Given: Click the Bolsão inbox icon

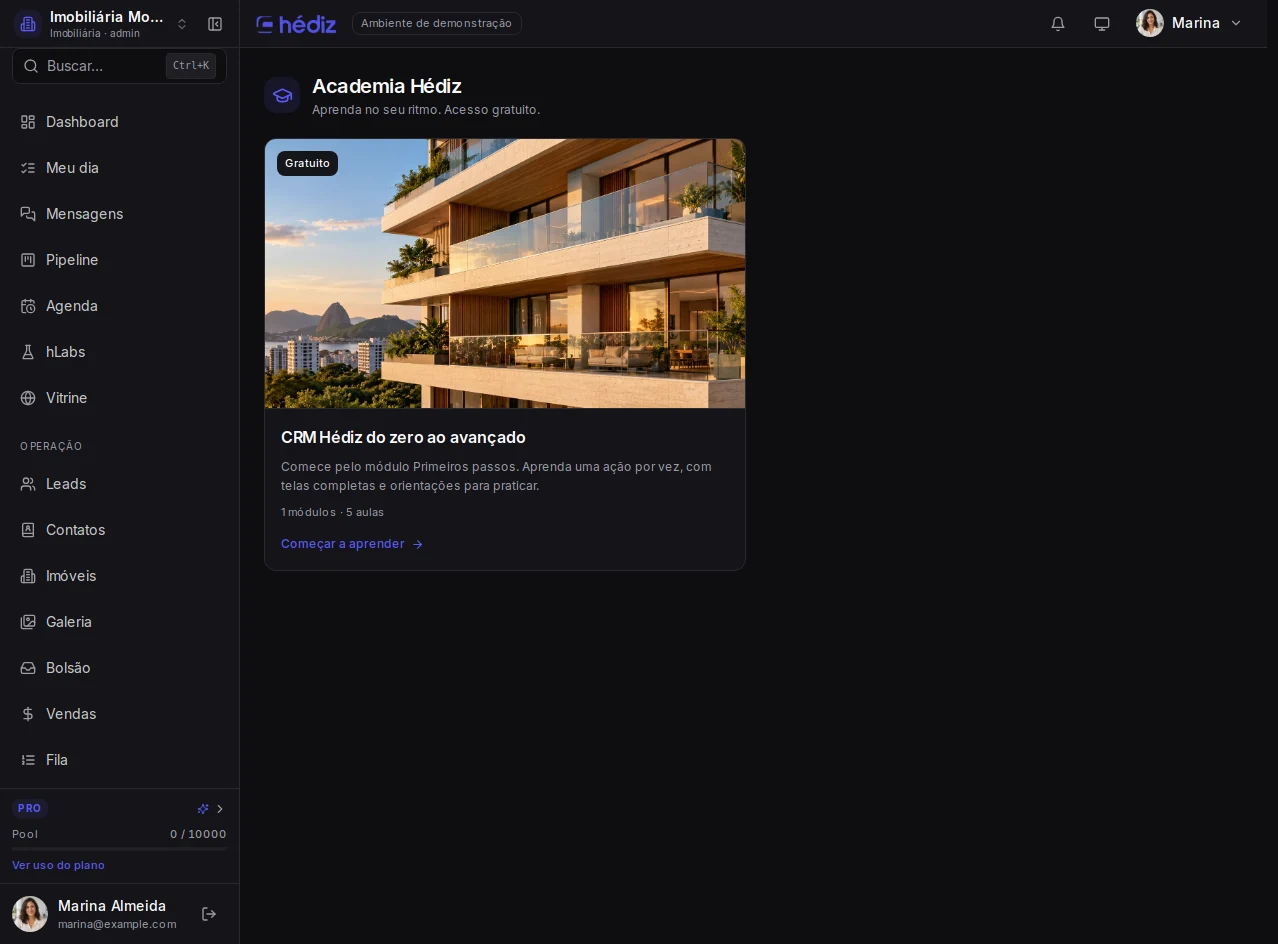Looking at the screenshot, I should (x=28, y=668).
